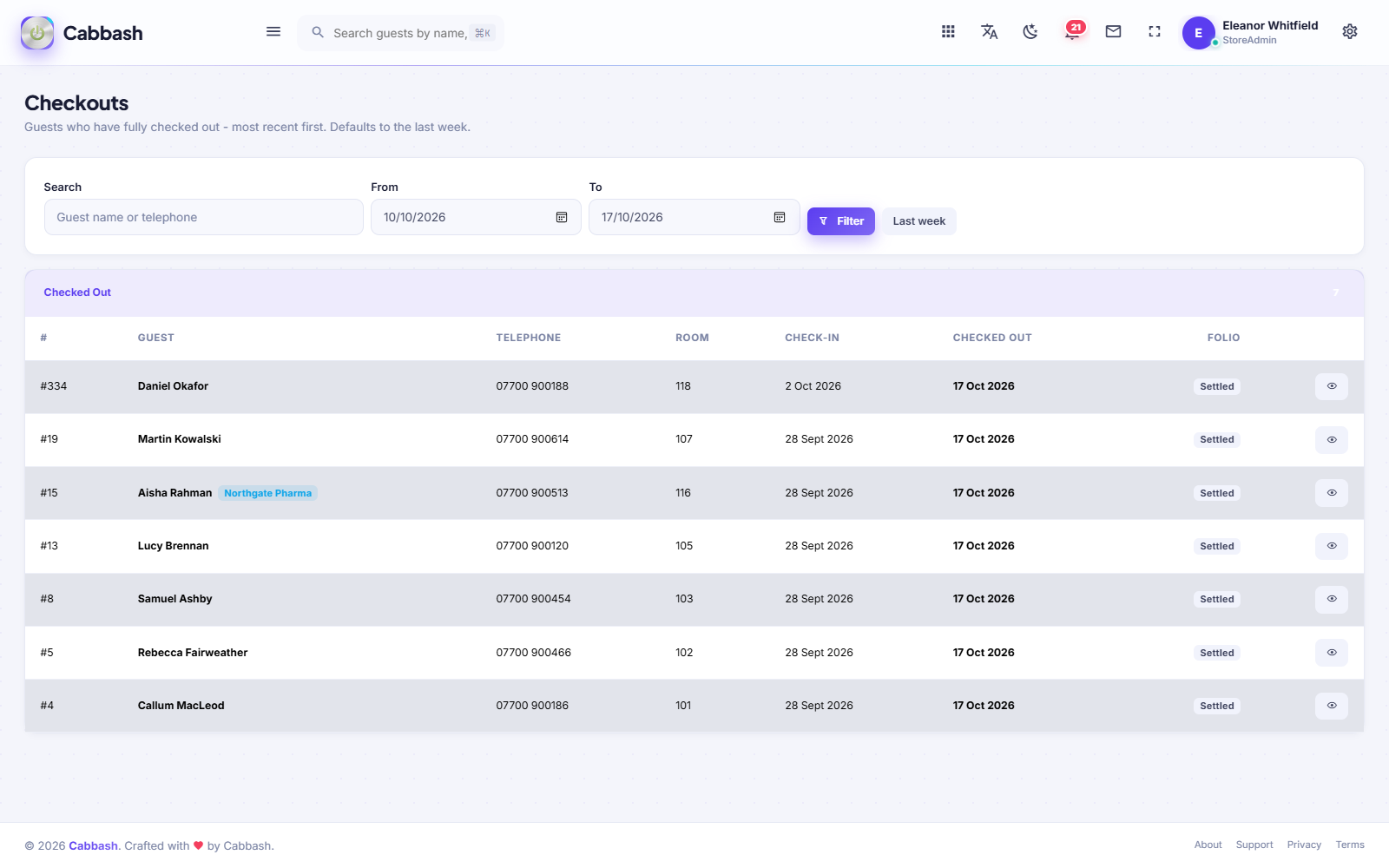Open the language translation menu
Viewport: 1389px width, 868px height.
(989, 32)
